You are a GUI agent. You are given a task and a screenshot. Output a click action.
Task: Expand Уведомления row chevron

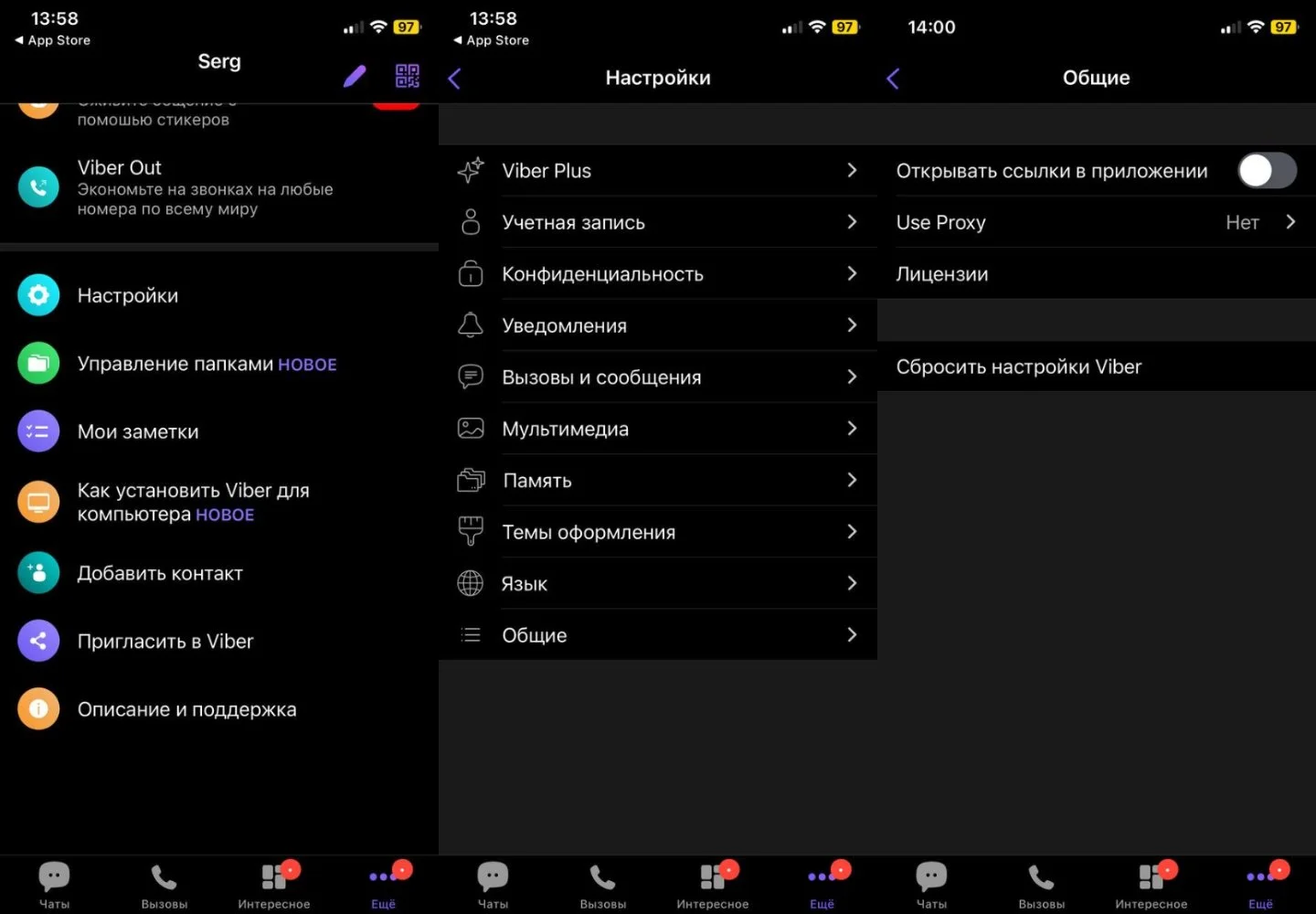click(852, 324)
